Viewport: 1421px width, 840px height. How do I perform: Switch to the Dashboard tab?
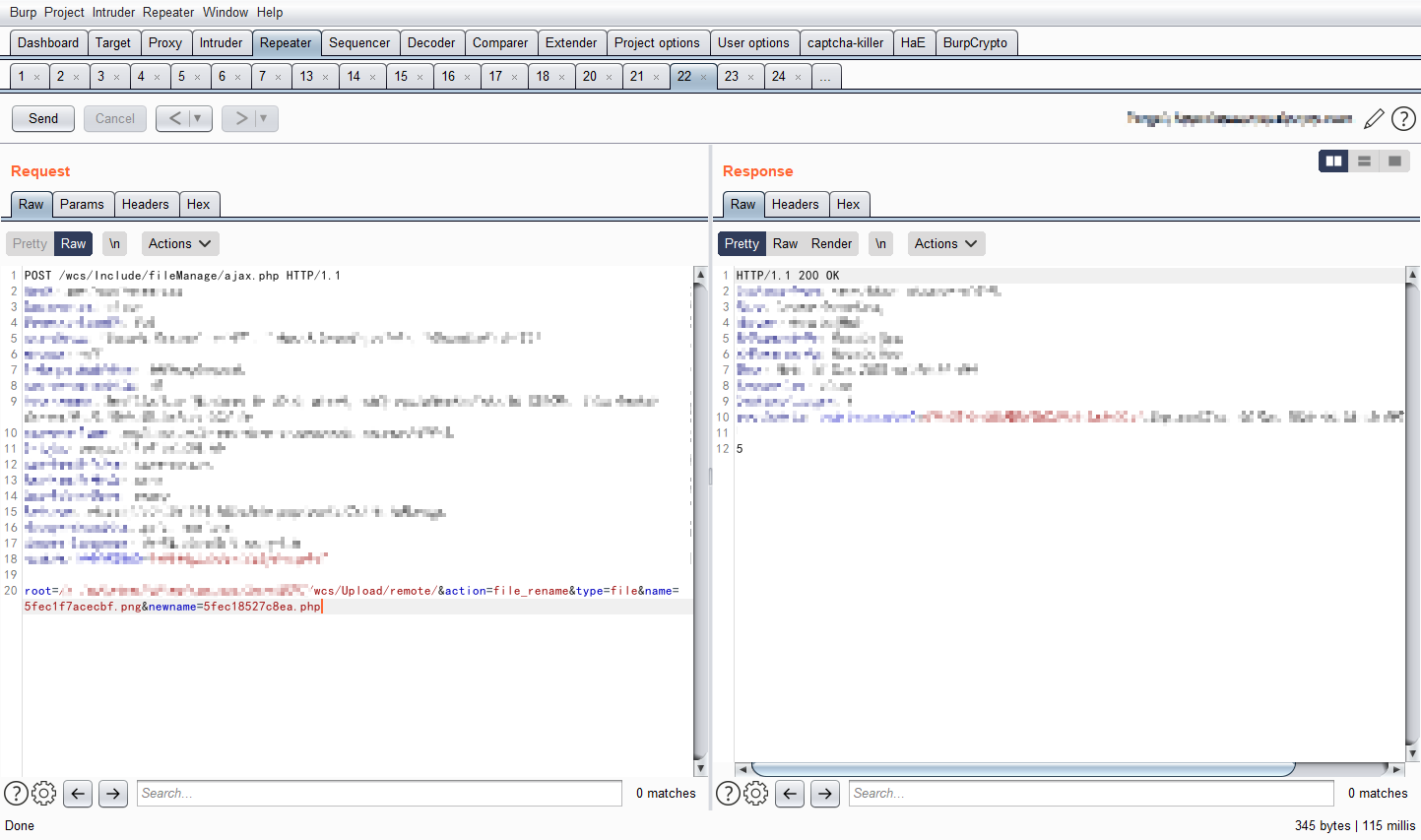pos(48,42)
